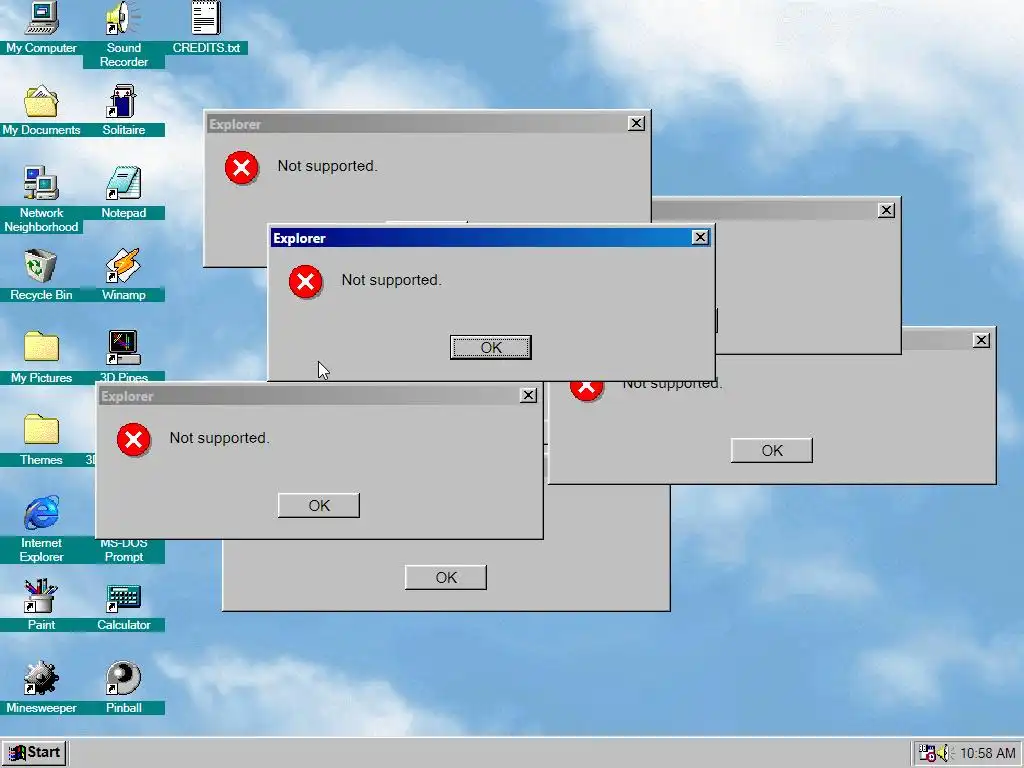Click "Not supported." text in the bottom-left dialog
The height and width of the screenshot is (768, 1024).
219,438
